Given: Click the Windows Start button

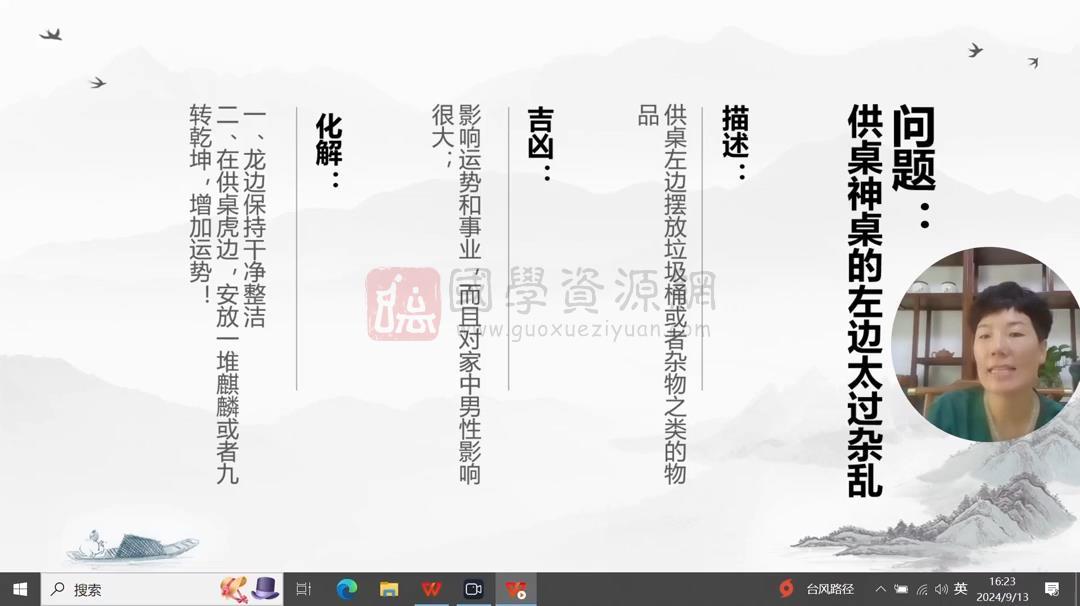Looking at the screenshot, I should tap(19, 590).
